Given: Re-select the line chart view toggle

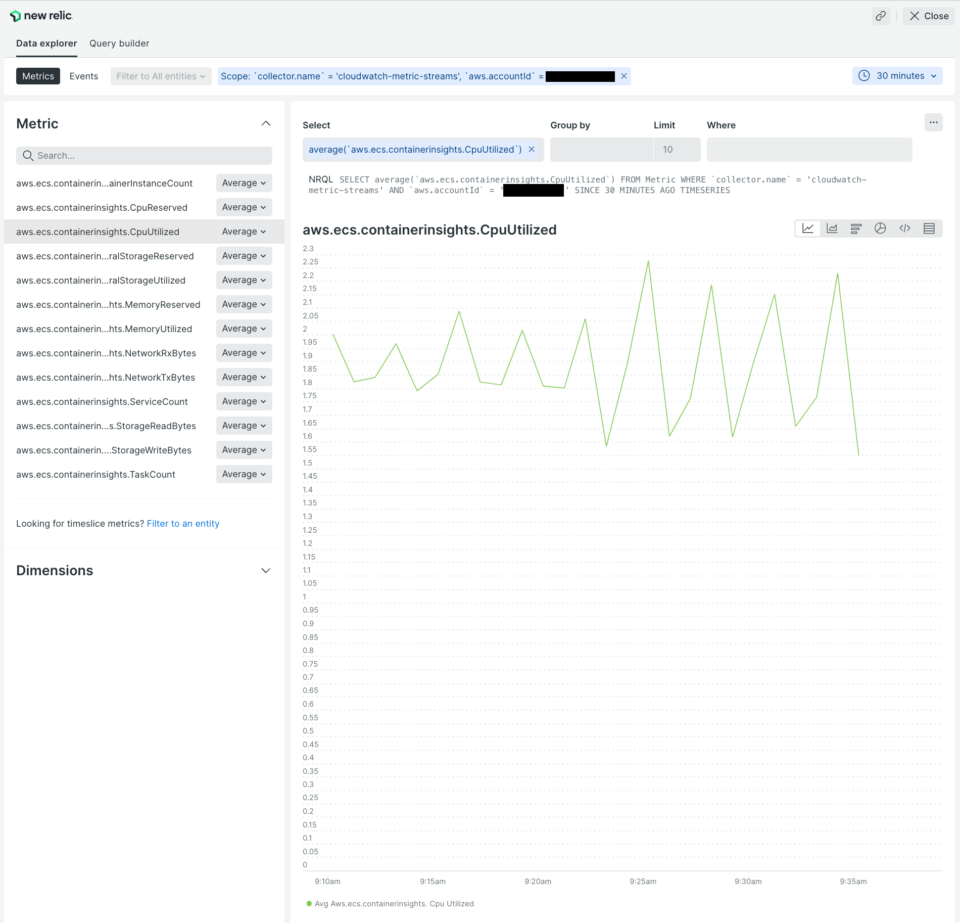Looking at the screenshot, I should click(807, 228).
